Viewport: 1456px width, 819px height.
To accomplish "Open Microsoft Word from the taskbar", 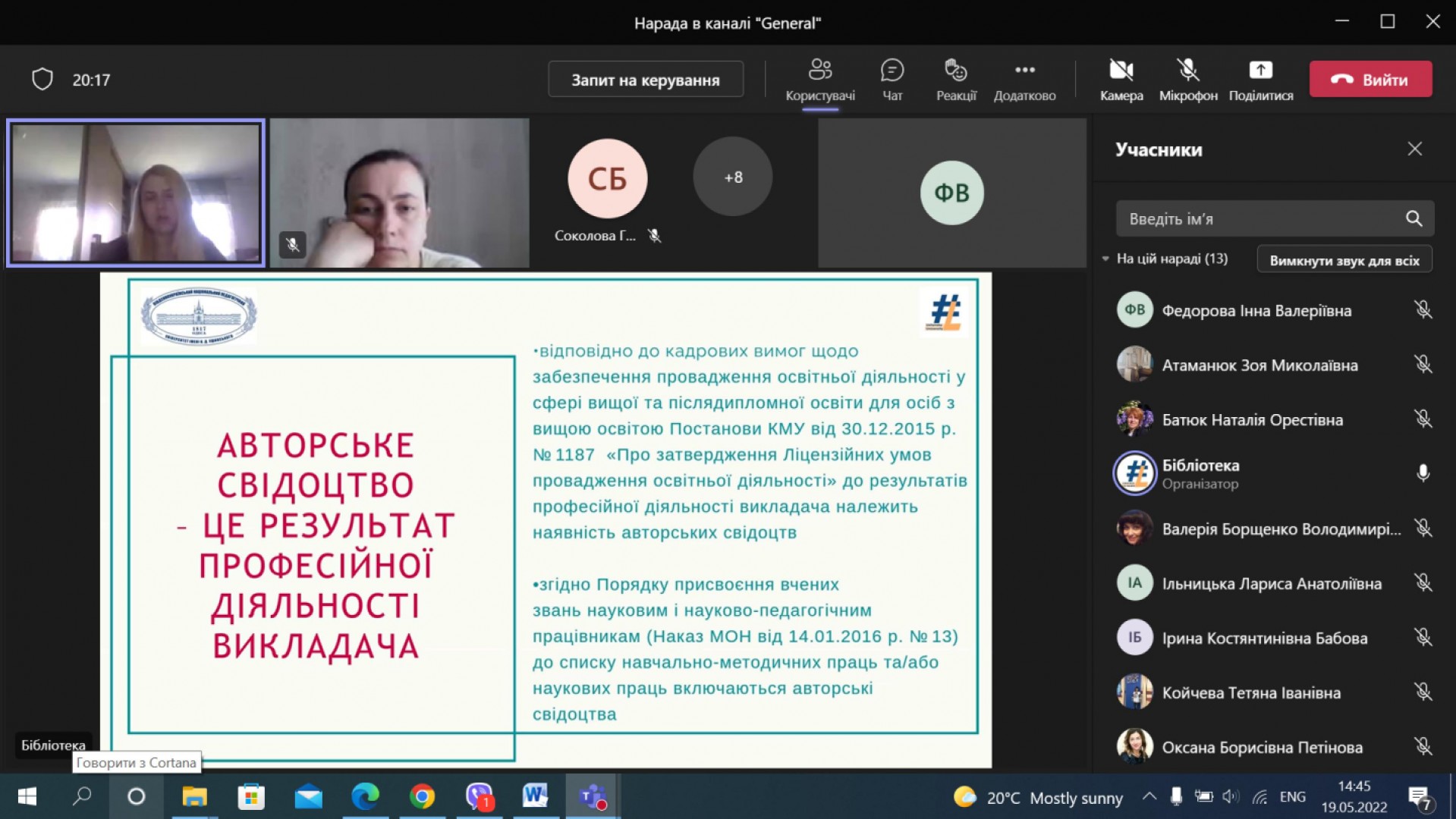I will tap(535, 796).
